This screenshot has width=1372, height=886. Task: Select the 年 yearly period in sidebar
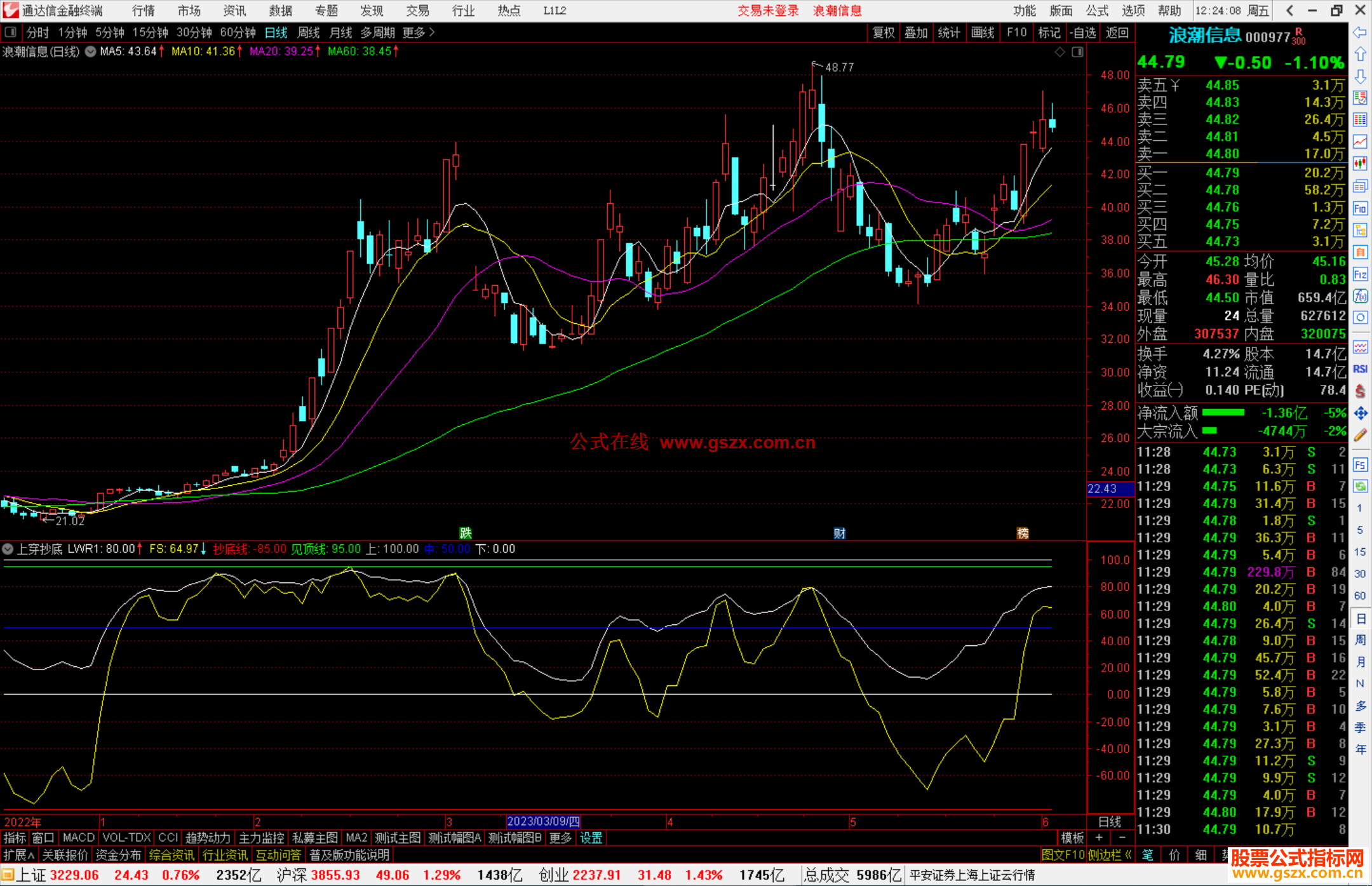pyautogui.click(x=1360, y=749)
